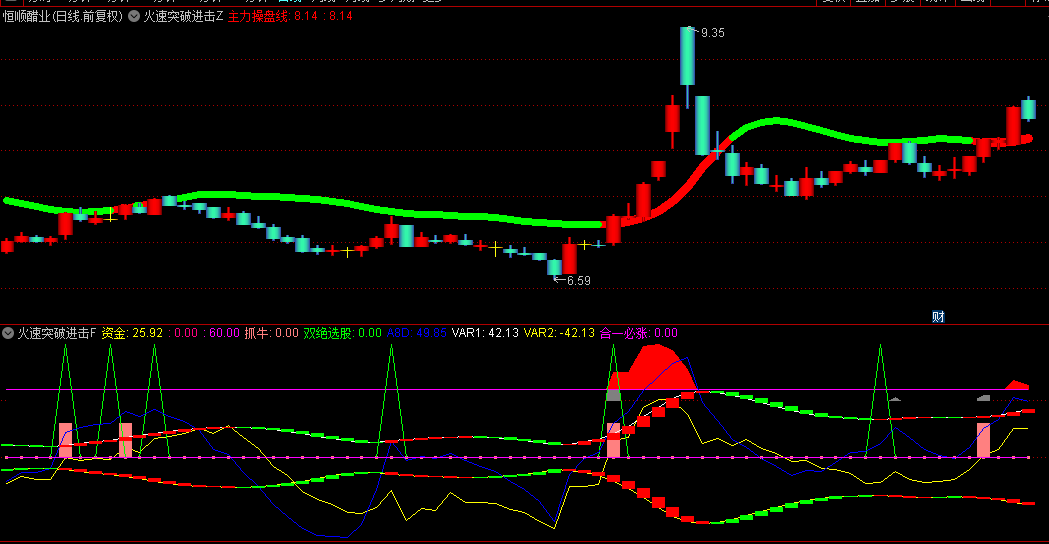Click the stock title 恒顺醋业(日线.前复权)
Screen dimensions: 1049x544
coord(63,16)
